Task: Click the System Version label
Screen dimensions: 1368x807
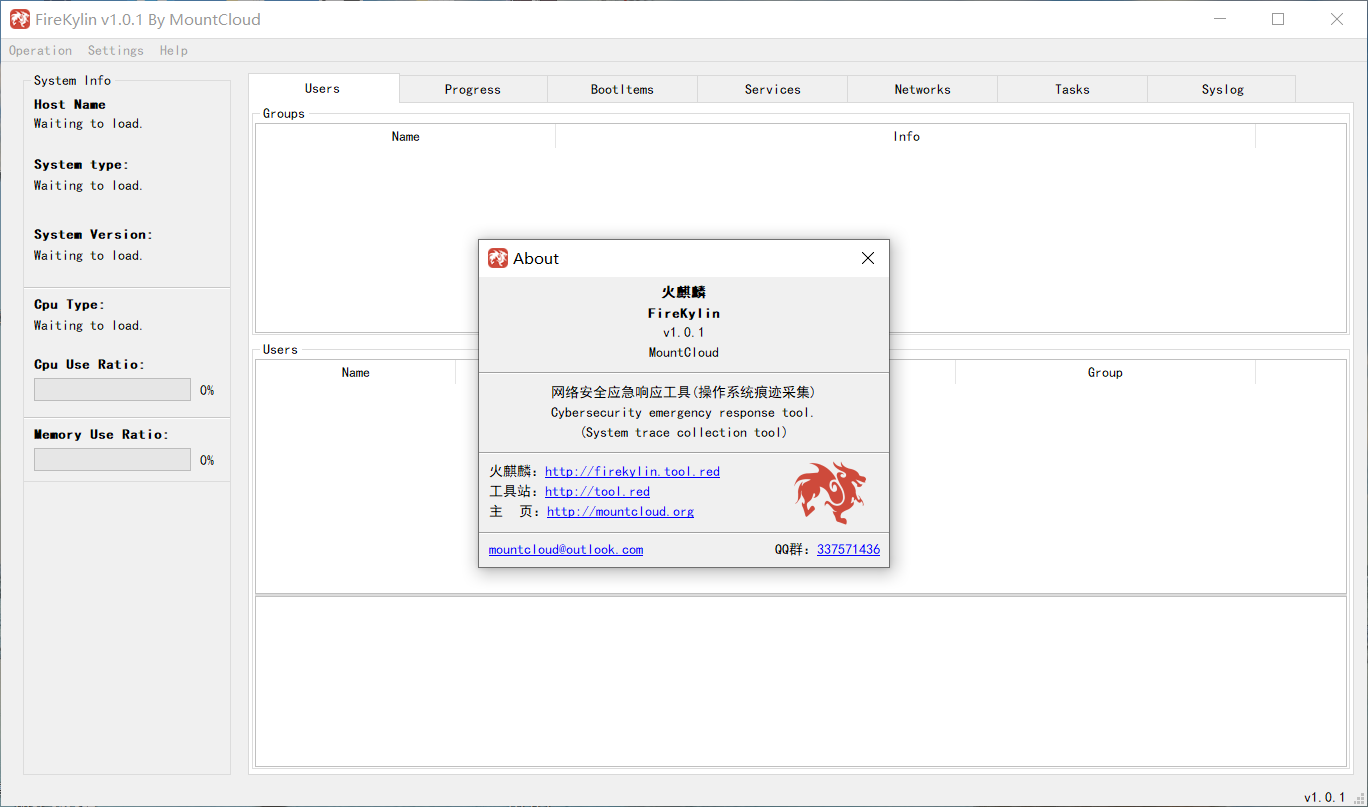Action: tap(93, 234)
